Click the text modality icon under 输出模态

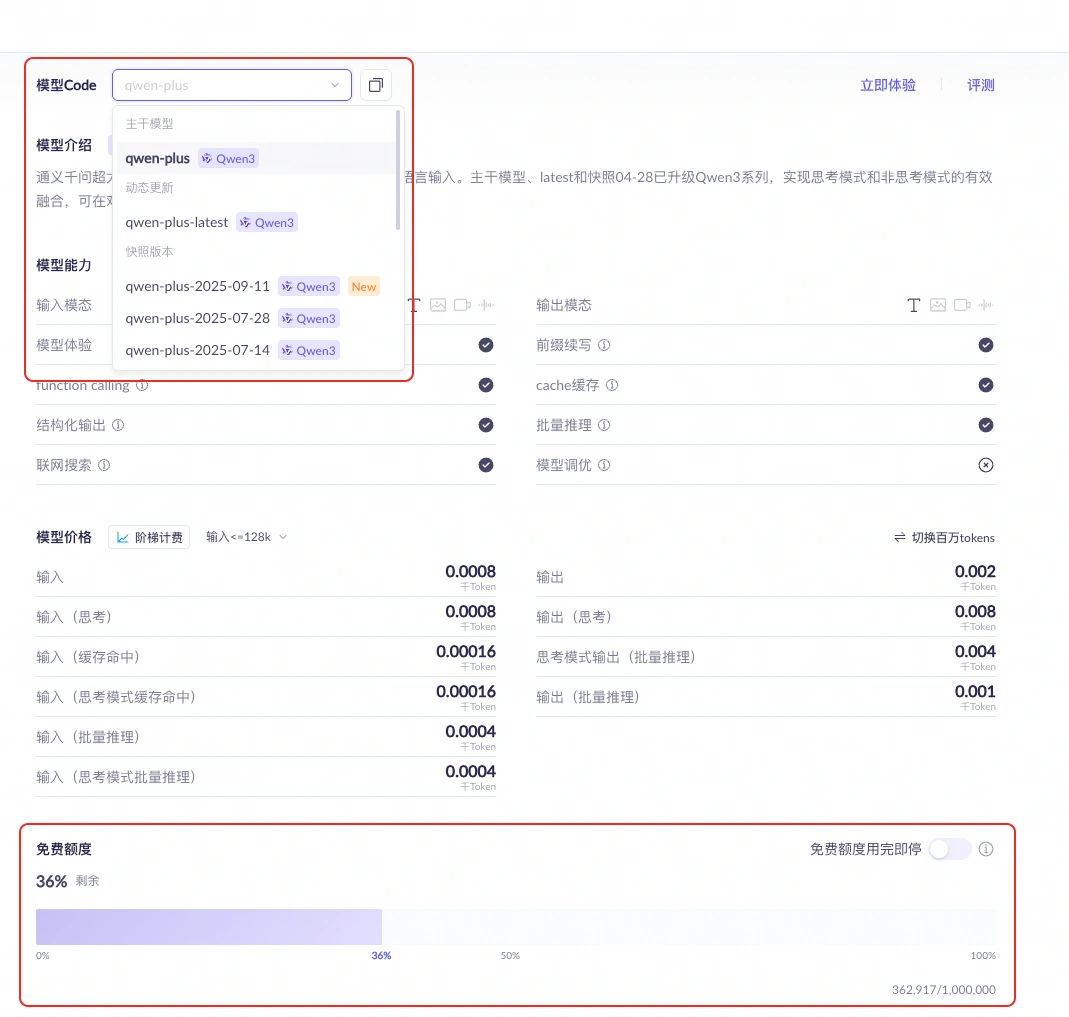(914, 305)
